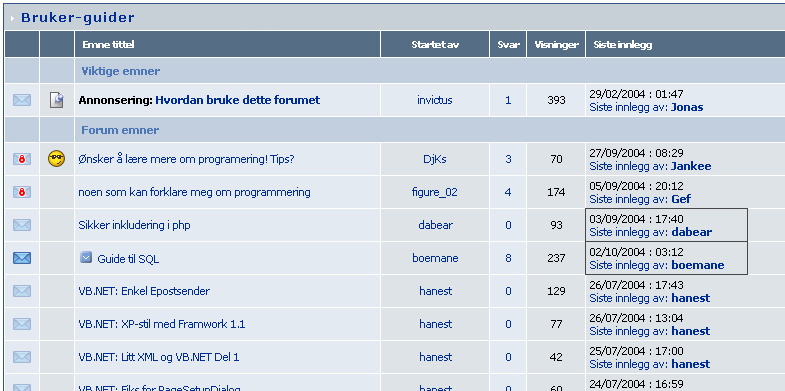
Task: Open topic Guide til SQL
Action: click(x=128, y=259)
